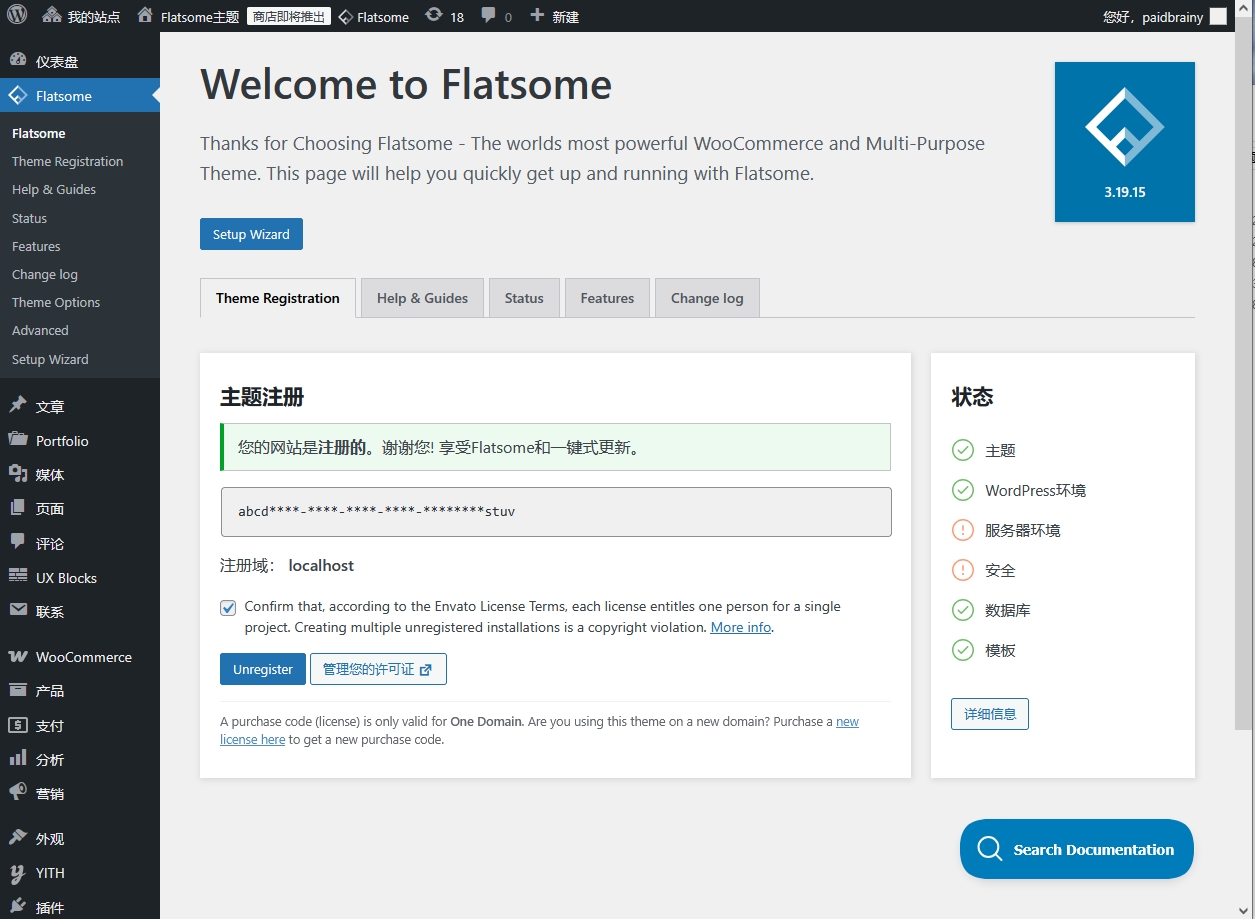Switch to the Features tab
This screenshot has width=1255, height=919.
(x=607, y=298)
